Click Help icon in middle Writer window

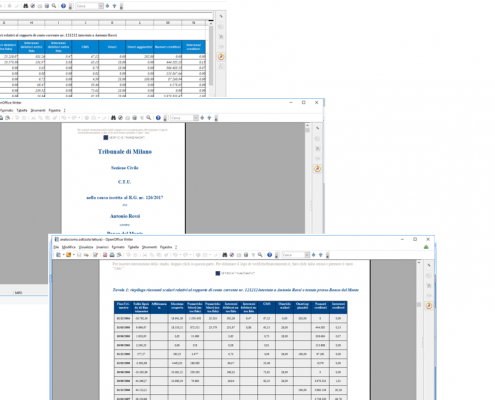point(158,118)
